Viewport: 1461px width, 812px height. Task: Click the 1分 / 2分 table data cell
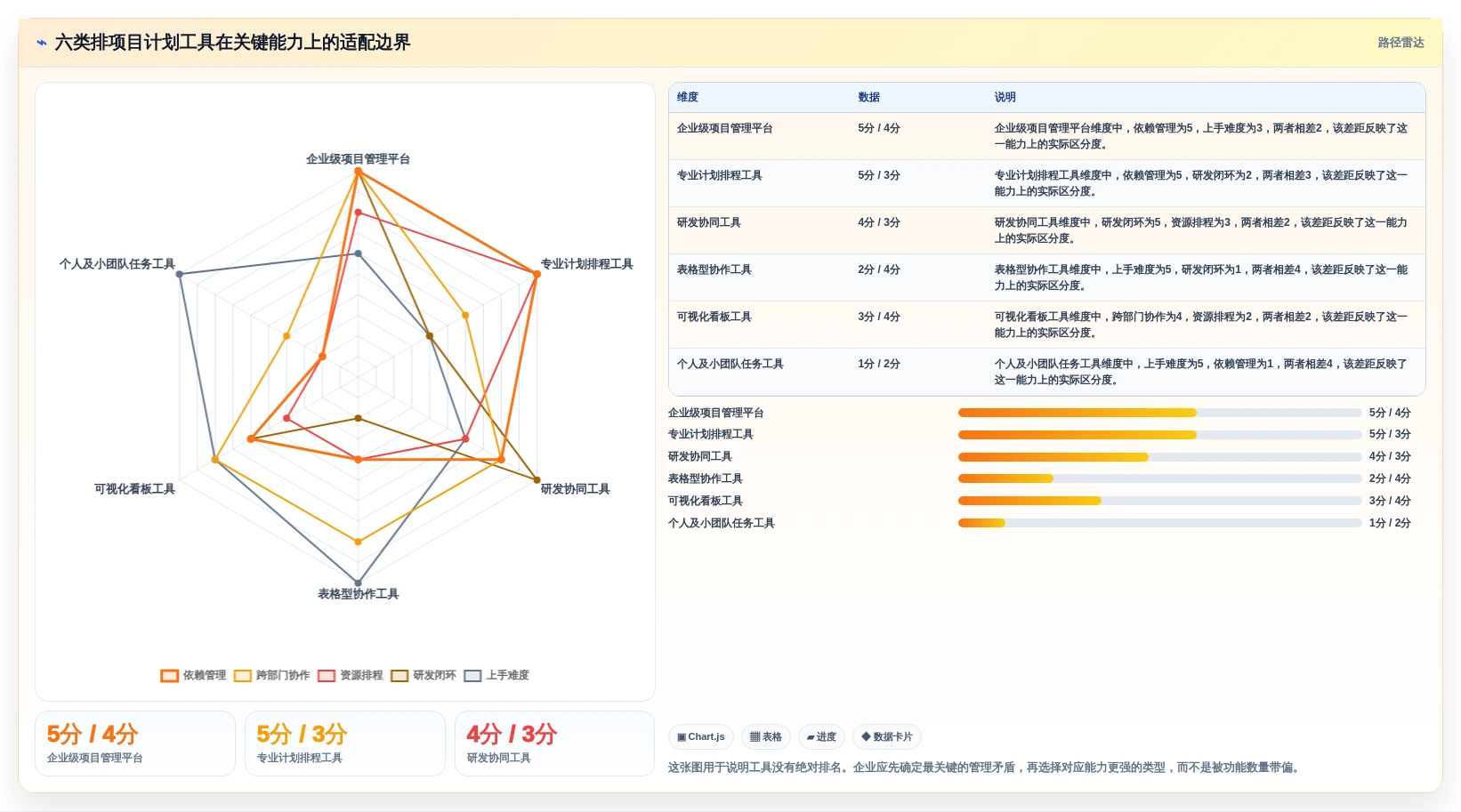[x=879, y=364]
